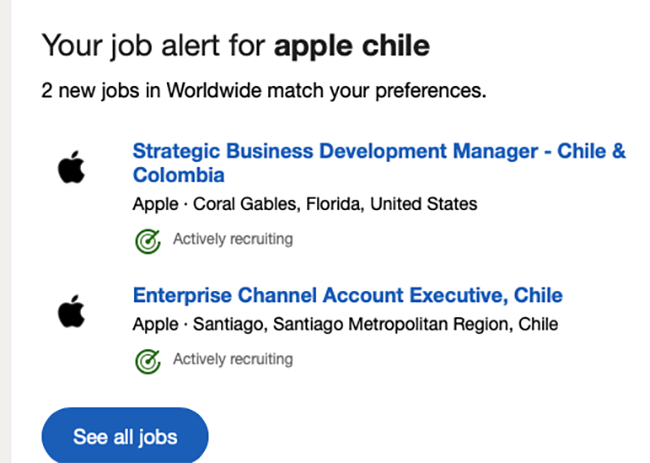This screenshot has height=463, width=650.
Task: Click green target icon under Coral Gables listing
Action: [x=148, y=241]
